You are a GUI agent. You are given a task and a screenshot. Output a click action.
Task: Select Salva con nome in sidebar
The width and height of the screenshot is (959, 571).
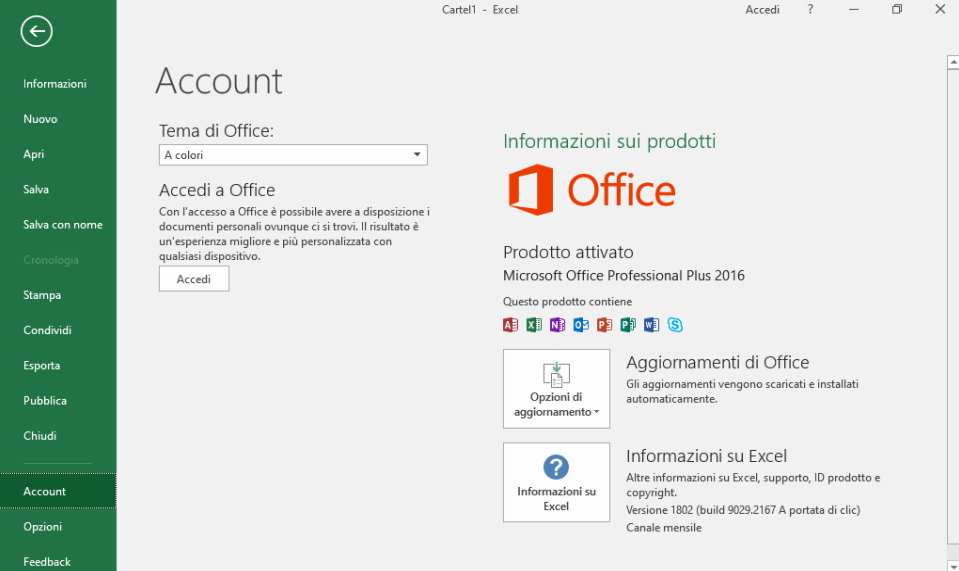(63, 225)
